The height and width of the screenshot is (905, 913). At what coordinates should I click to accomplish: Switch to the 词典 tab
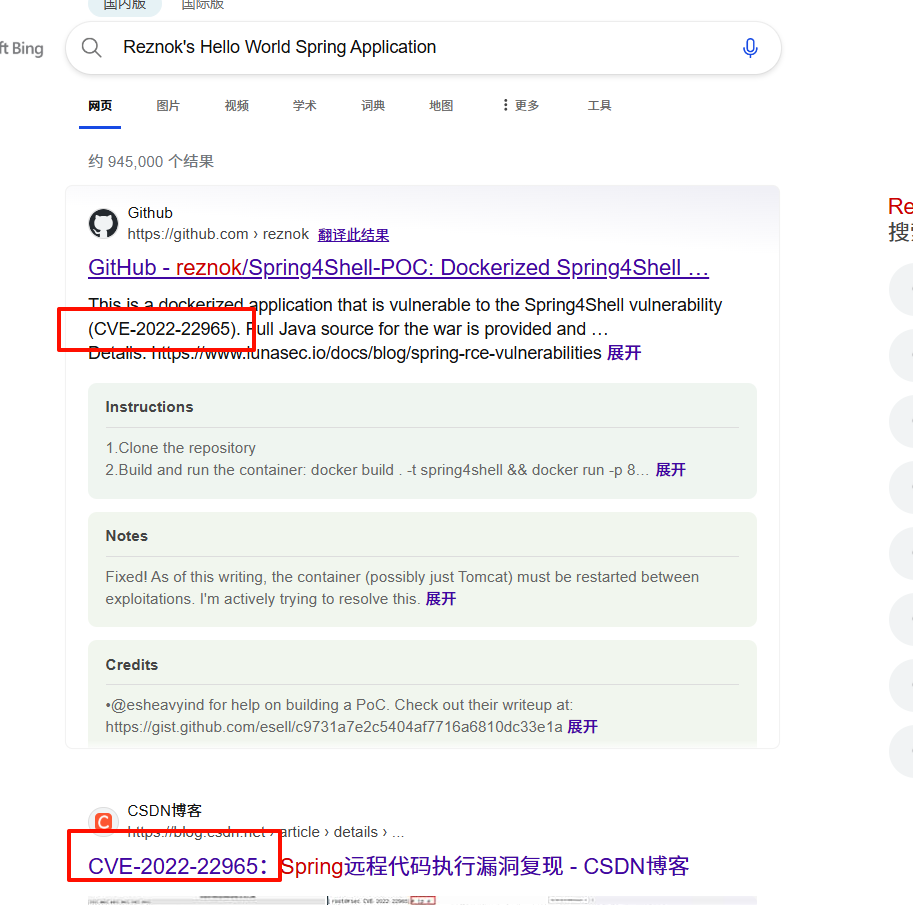pyautogui.click(x=373, y=105)
